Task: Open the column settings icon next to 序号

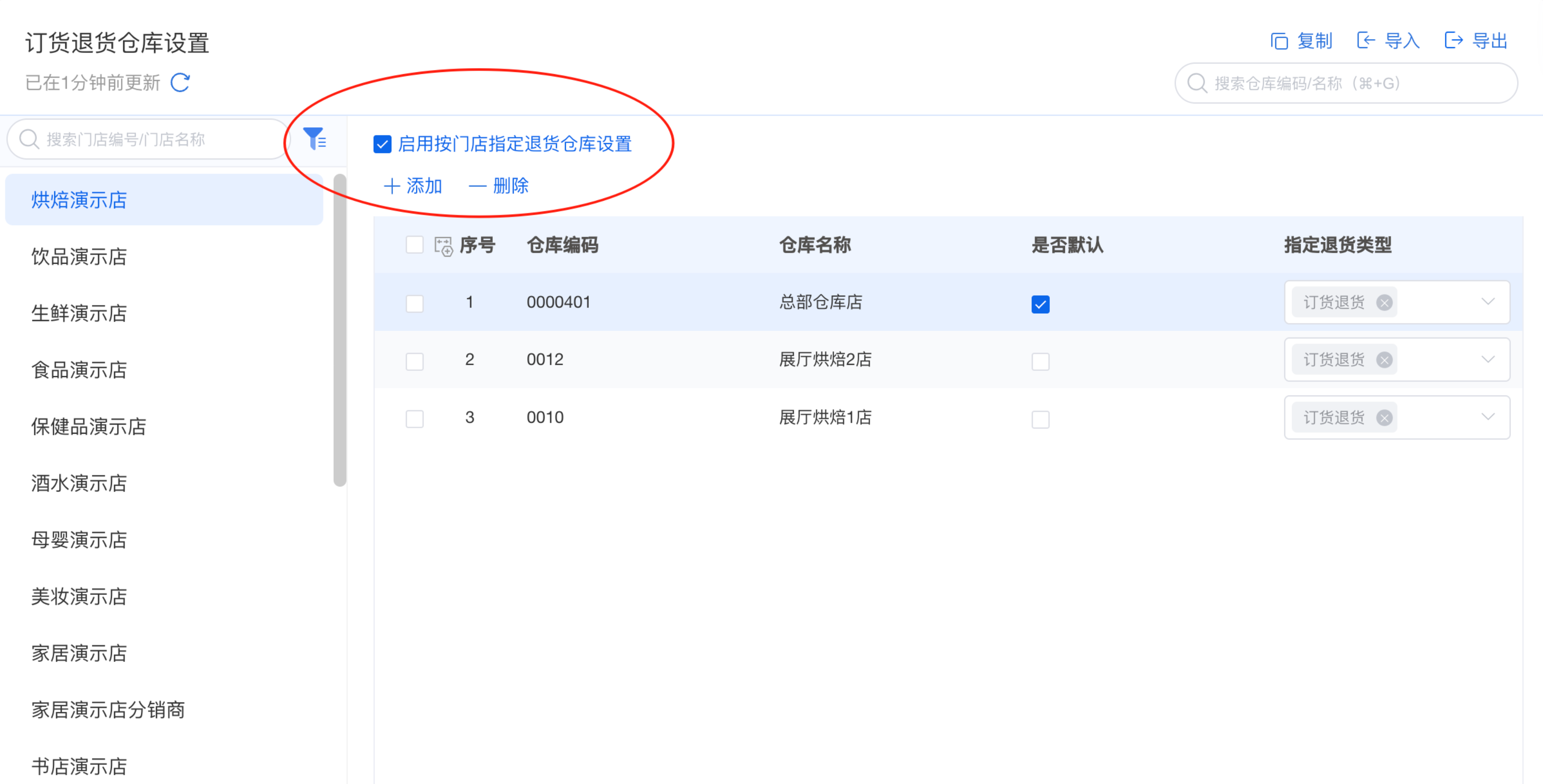Action: point(443,246)
